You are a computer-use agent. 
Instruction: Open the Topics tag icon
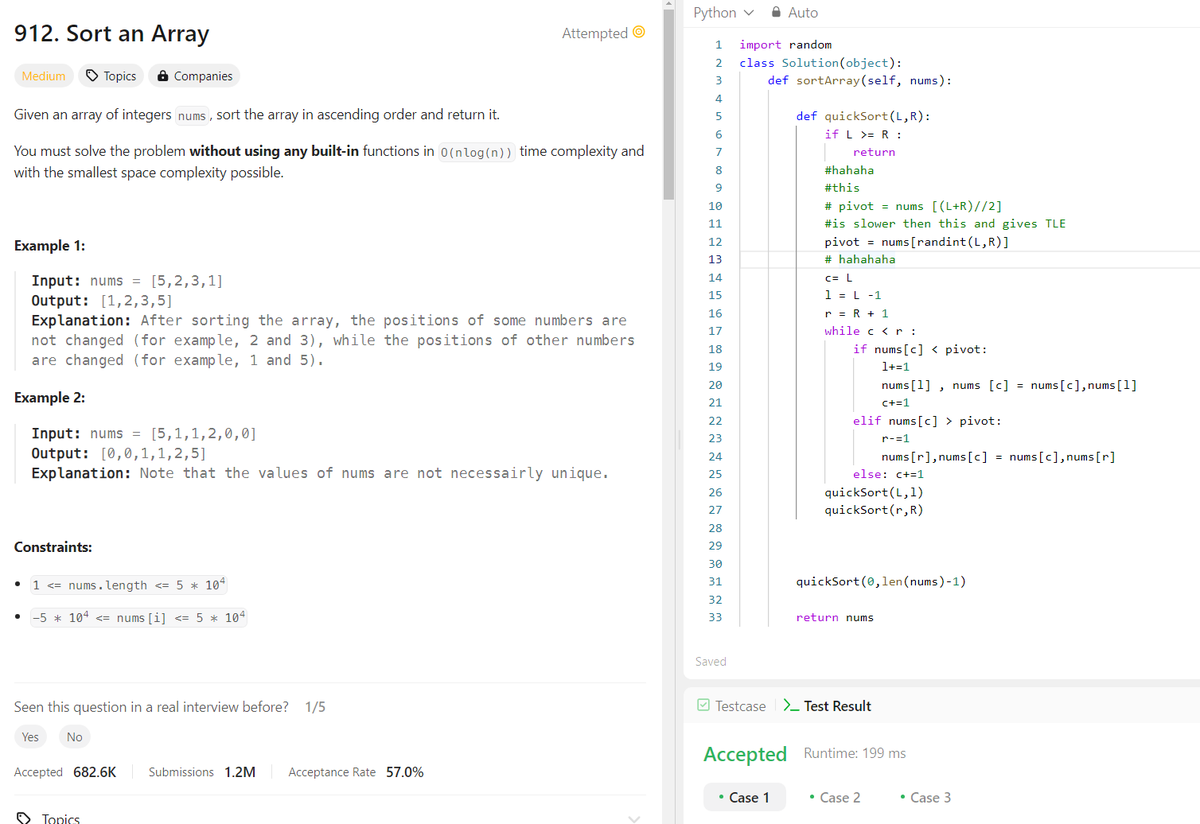point(92,76)
